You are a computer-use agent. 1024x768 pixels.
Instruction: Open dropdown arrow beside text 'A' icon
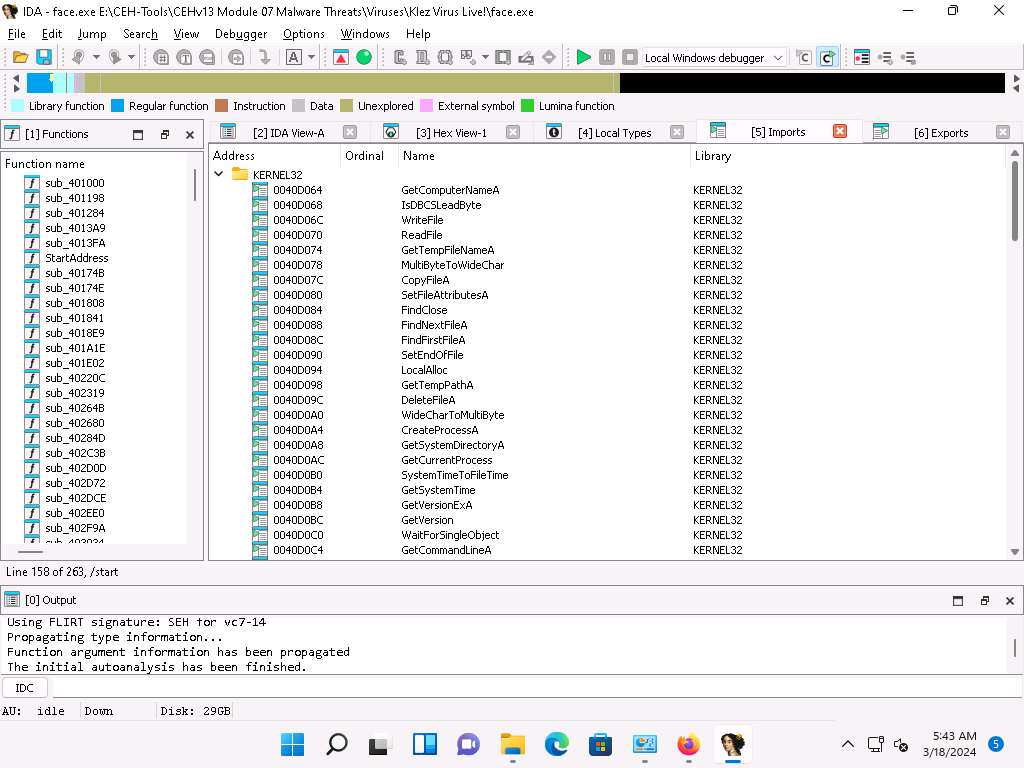(x=311, y=58)
